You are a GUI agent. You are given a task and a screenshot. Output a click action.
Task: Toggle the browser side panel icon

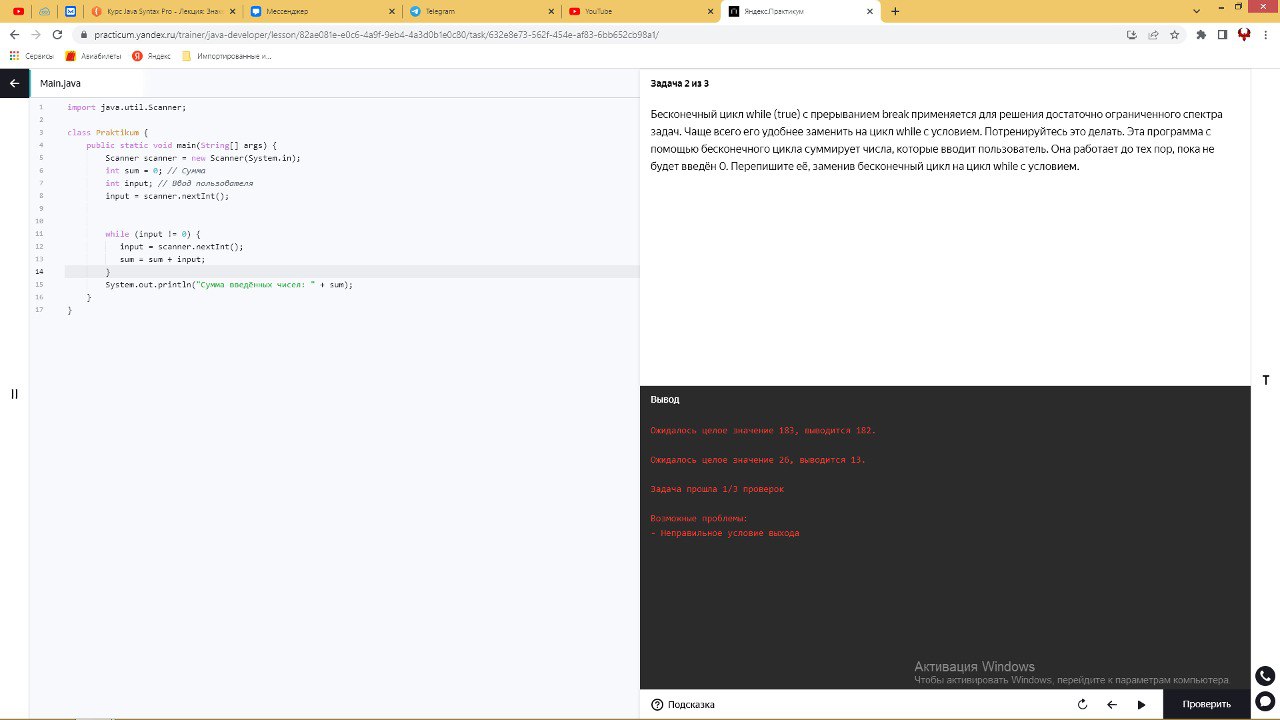tap(1222, 34)
